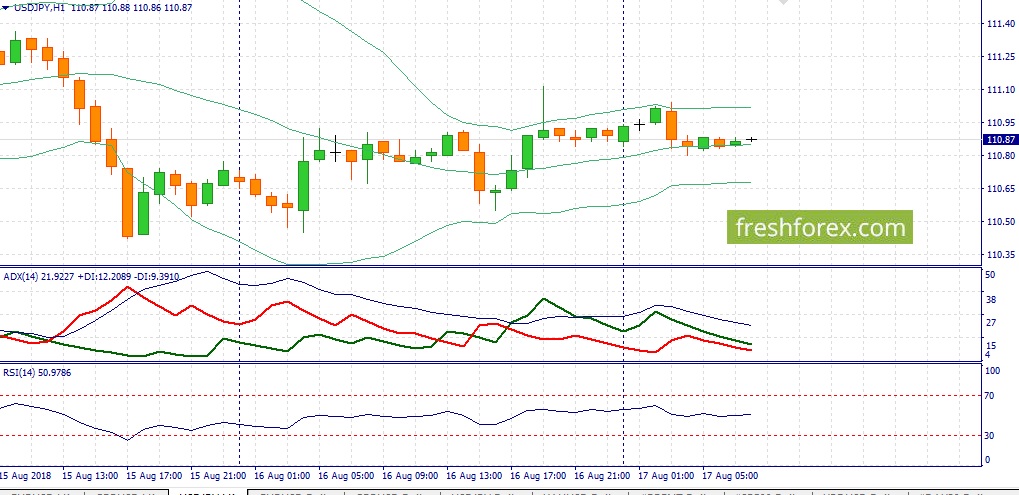
Task: Click the 70 level on RSI scale
Action: tap(988, 395)
